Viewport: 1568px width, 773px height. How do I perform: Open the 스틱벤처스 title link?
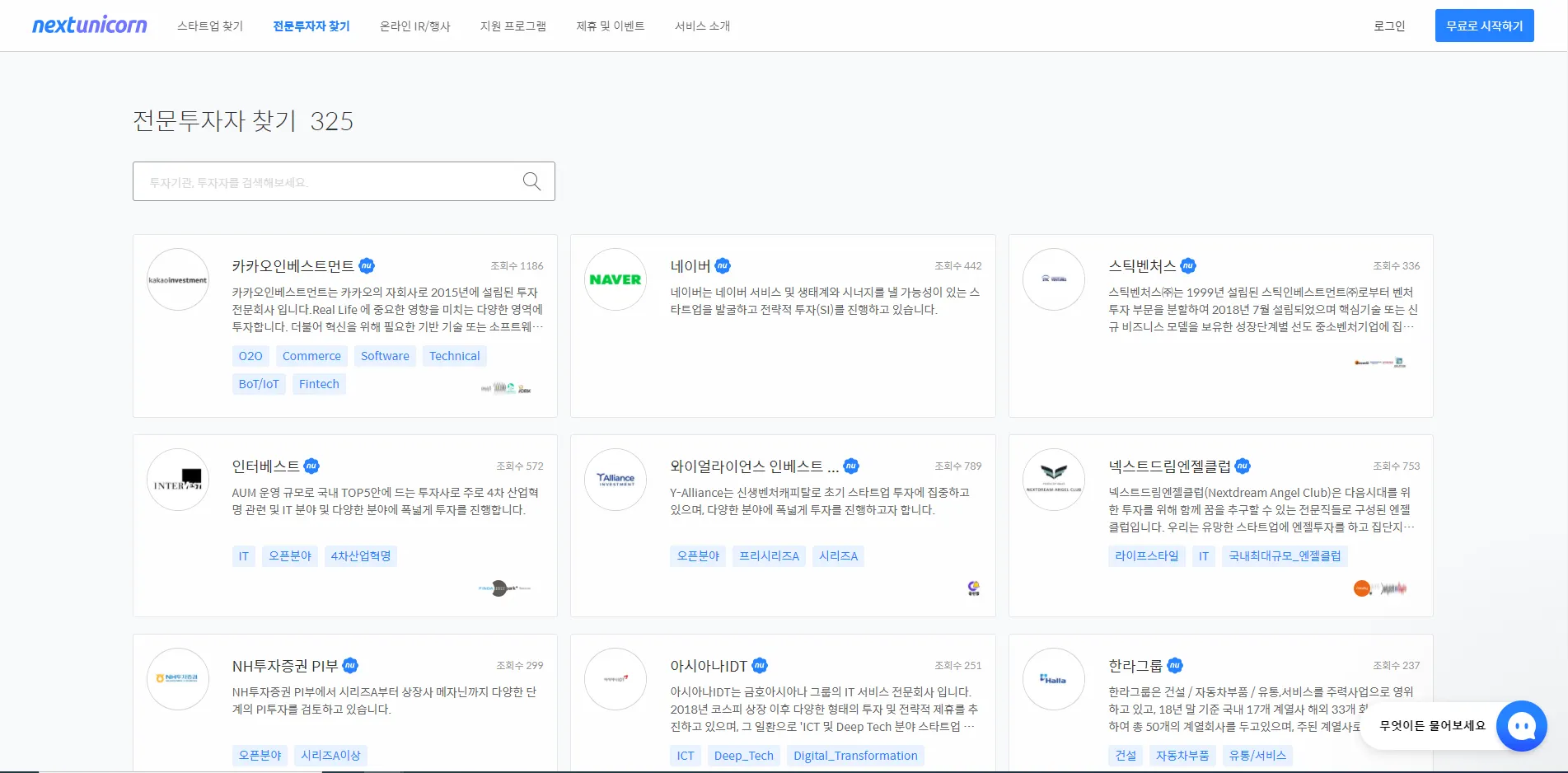(x=1142, y=265)
